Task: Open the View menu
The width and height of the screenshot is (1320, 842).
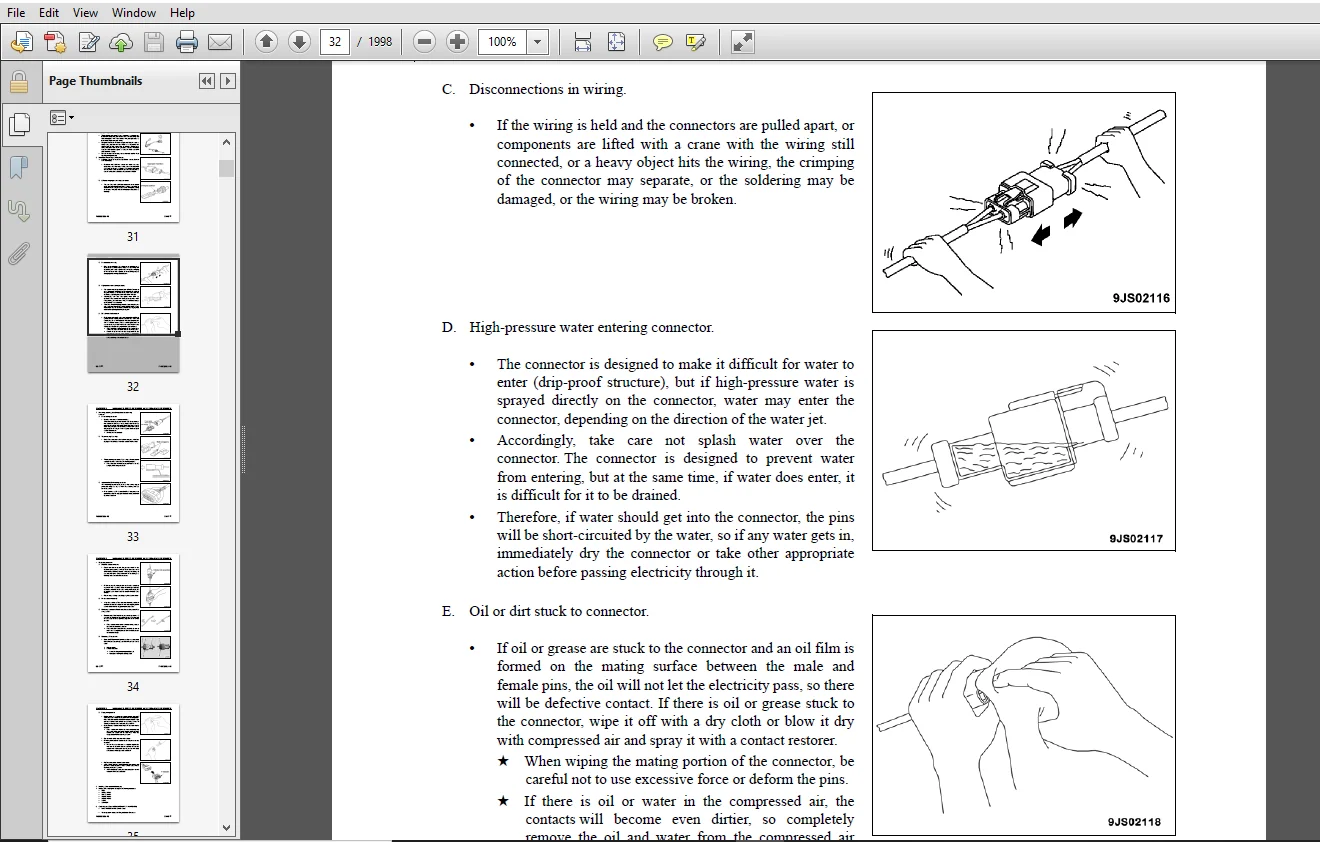Action: pos(85,13)
